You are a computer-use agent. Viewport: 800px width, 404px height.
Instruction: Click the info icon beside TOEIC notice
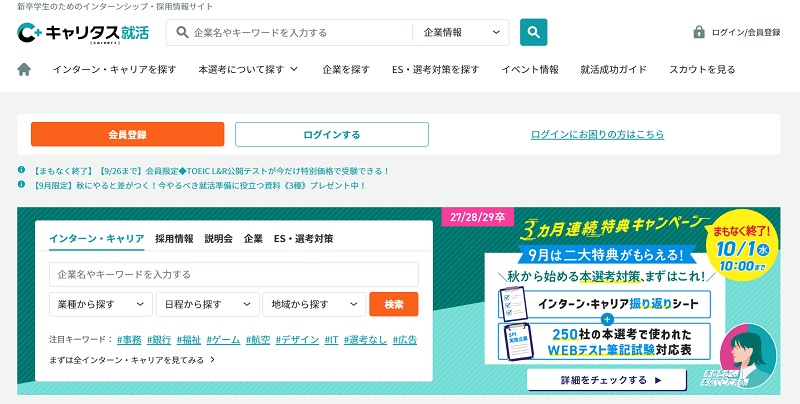click(x=21, y=170)
